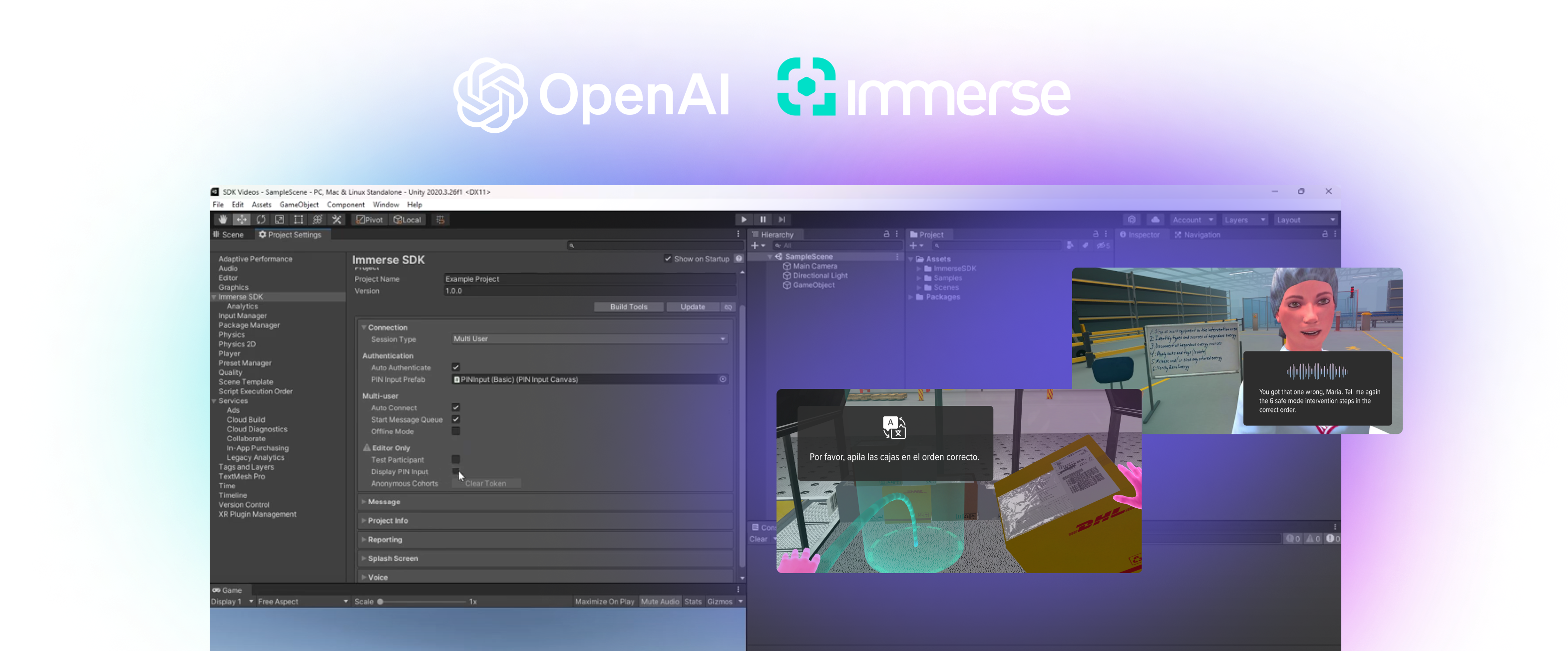Select the Rotate tool
1568x651 pixels.
(x=261, y=220)
